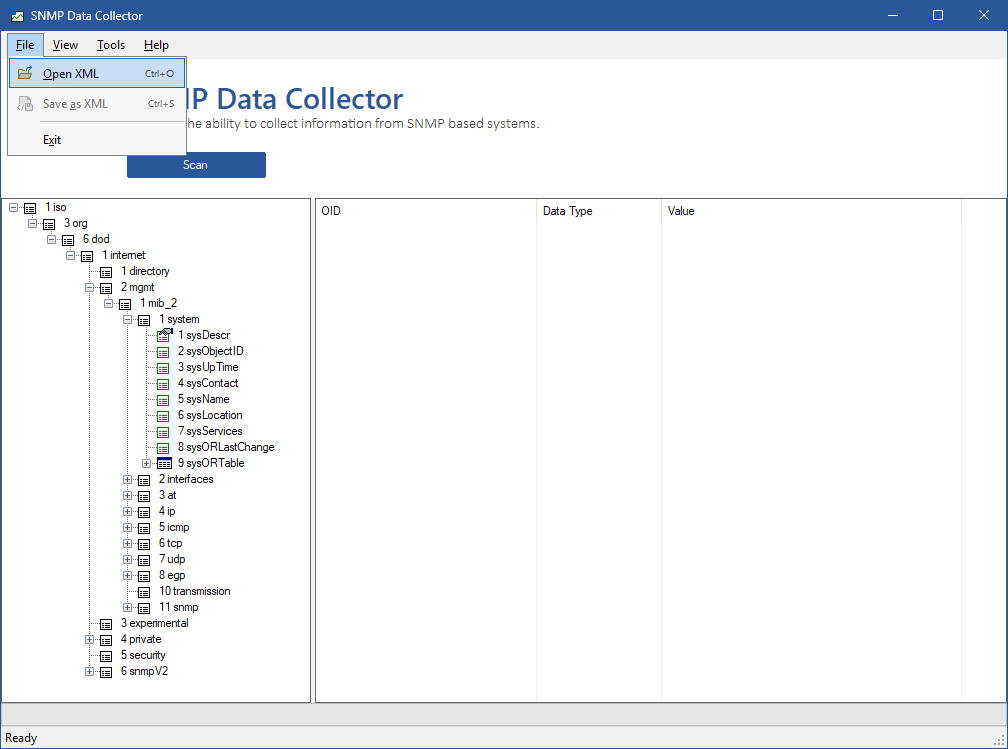Collapse the mib_2 tree node

click(x=109, y=303)
